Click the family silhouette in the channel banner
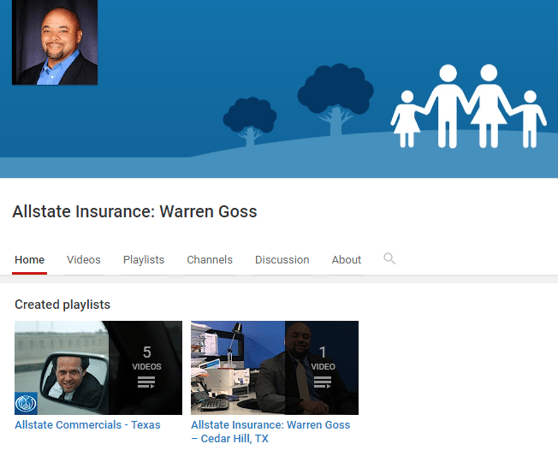The width and height of the screenshot is (558, 450). tap(468, 106)
